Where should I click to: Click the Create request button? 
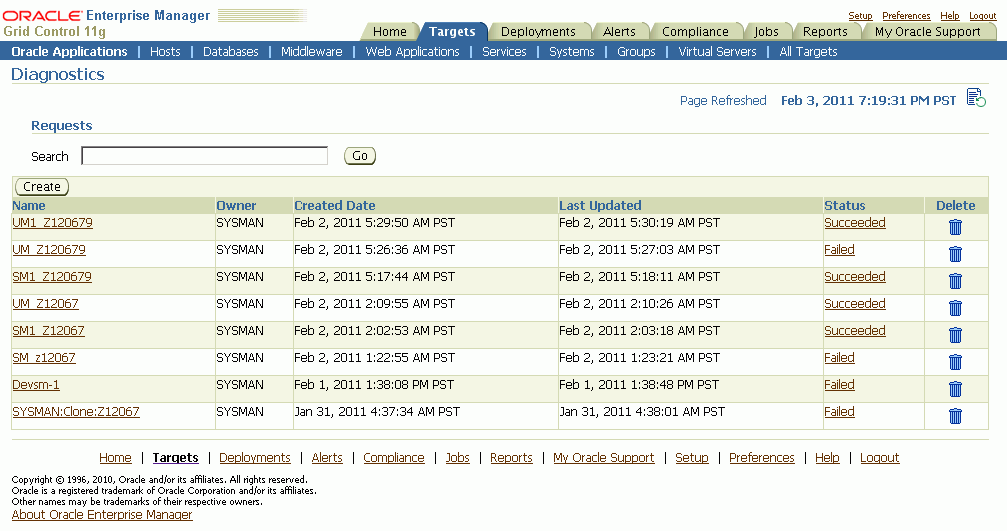pos(42,187)
